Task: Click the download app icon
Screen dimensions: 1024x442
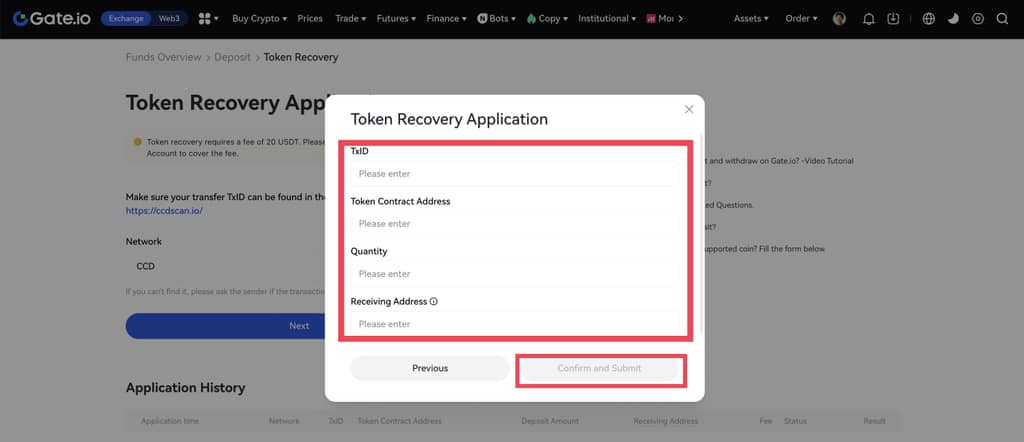Action: click(x=893, y=19)
